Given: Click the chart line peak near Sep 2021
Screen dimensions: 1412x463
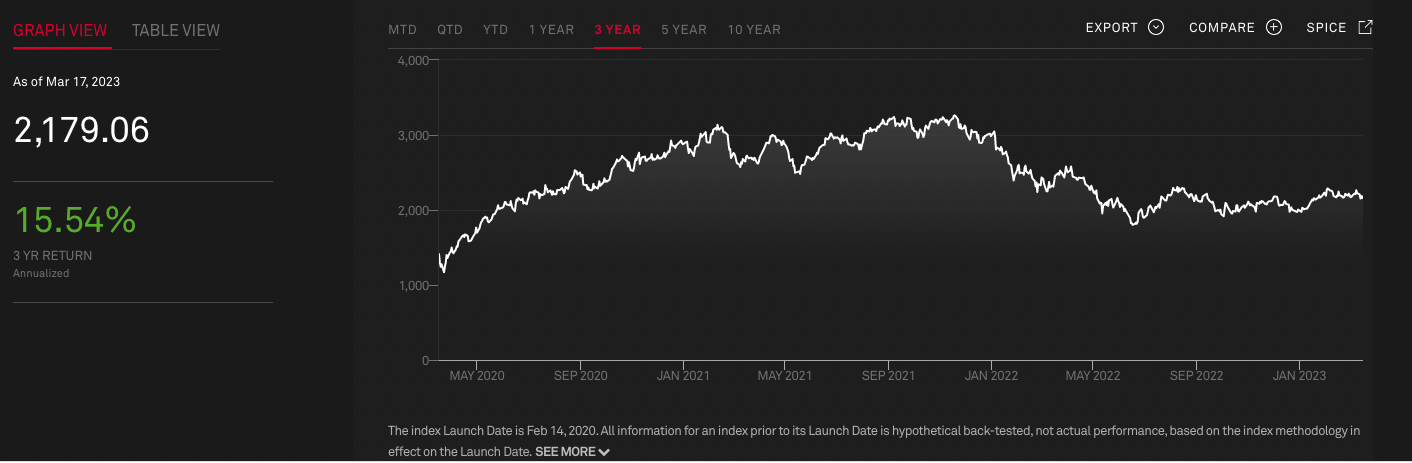Looking at the screenshot, I should (x=890, y=117).
